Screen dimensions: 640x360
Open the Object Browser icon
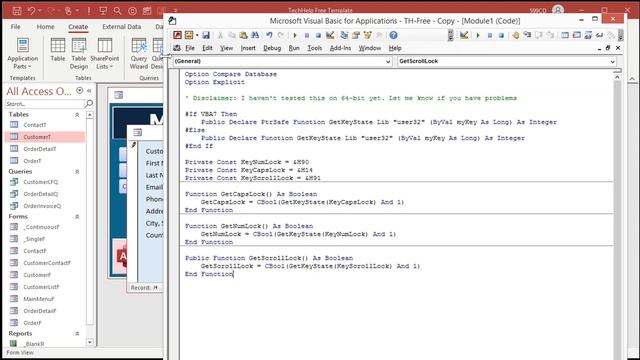[x=367, y=35]
